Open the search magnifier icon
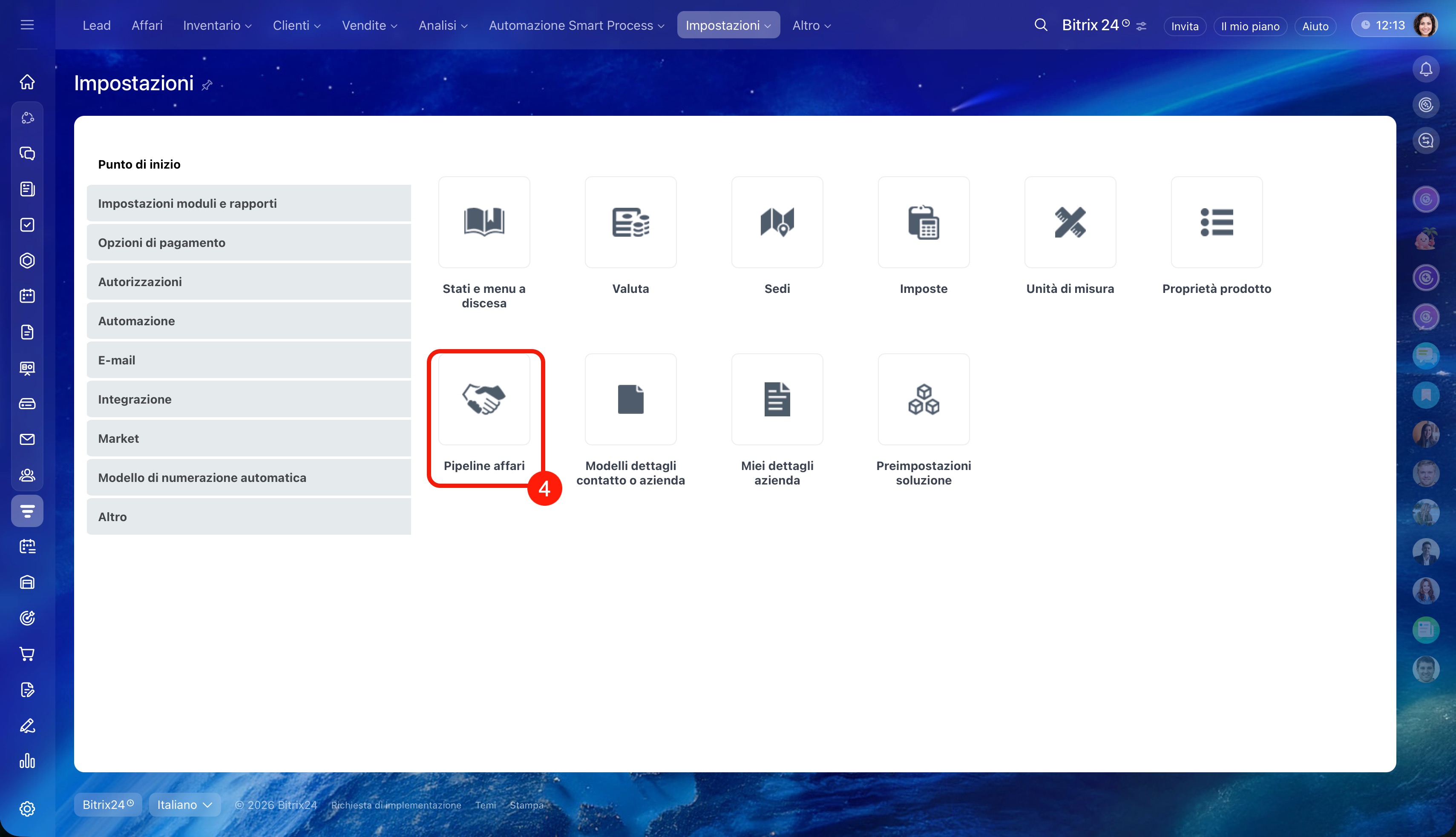 coord(1040,25)
